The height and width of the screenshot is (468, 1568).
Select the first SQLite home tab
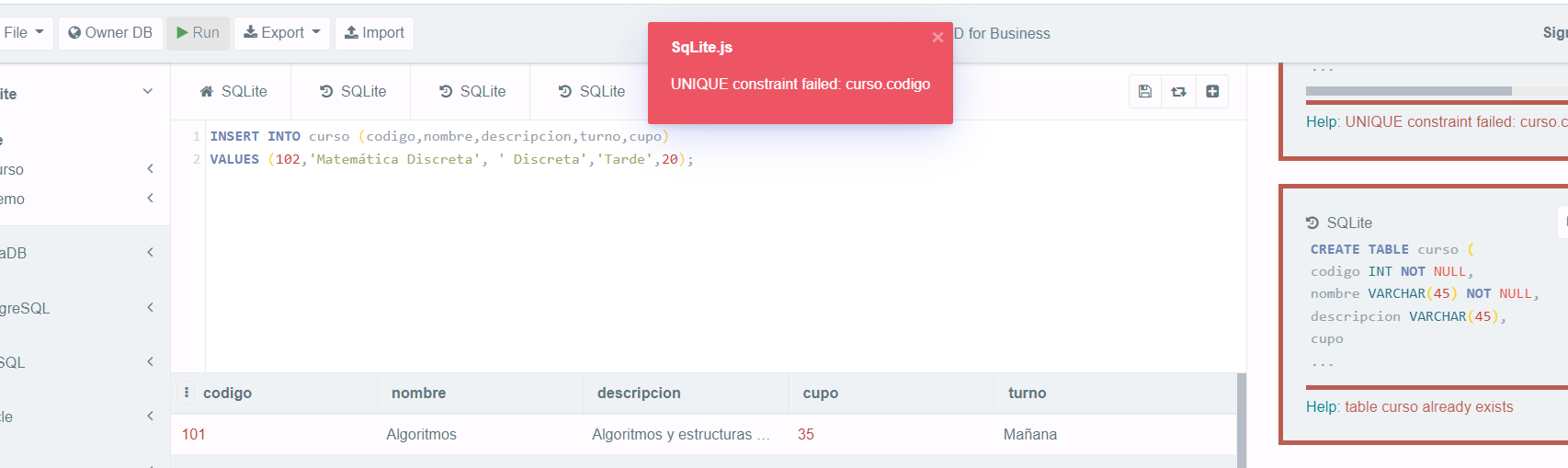233,92
